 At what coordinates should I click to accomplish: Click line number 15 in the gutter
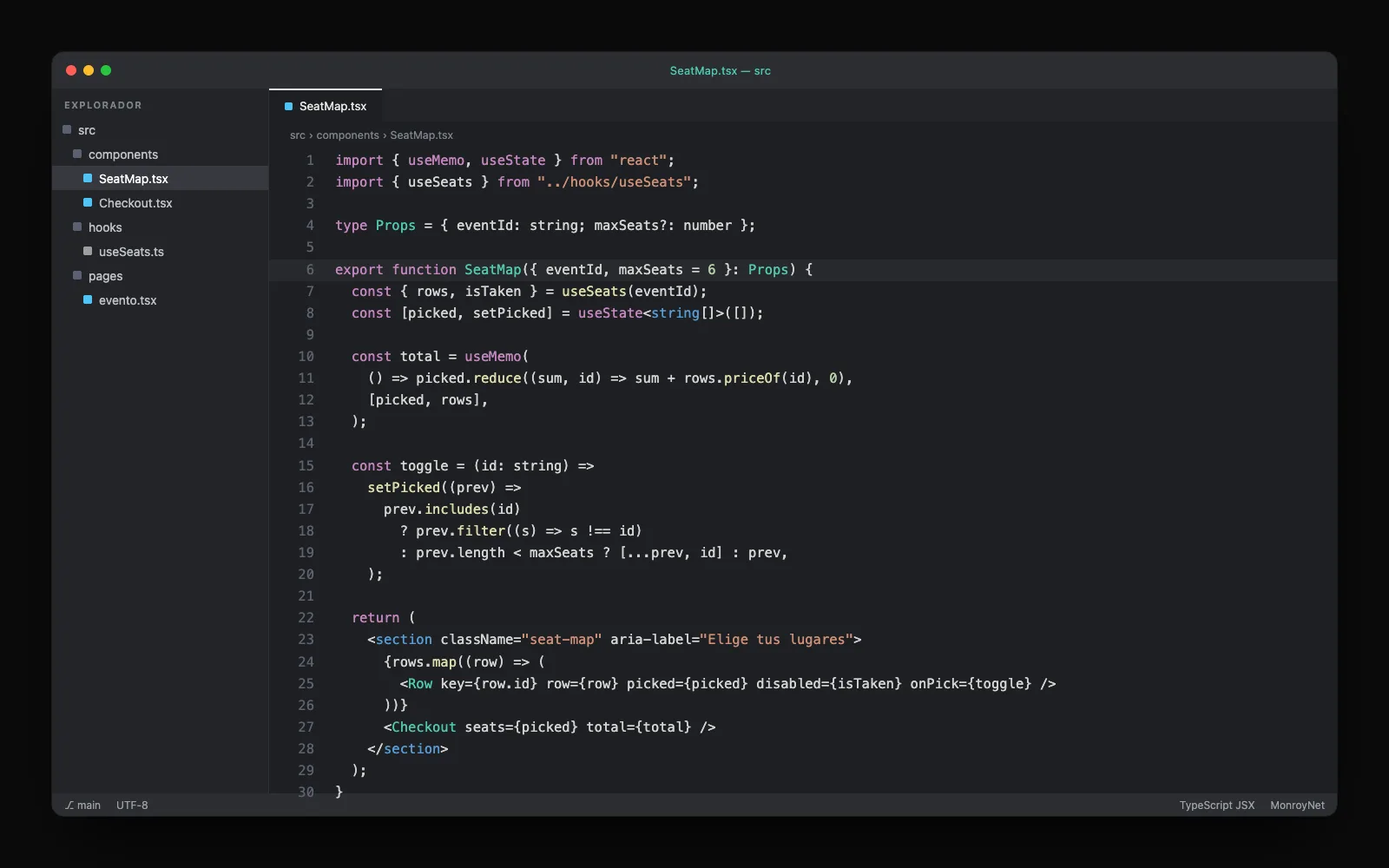306,466
